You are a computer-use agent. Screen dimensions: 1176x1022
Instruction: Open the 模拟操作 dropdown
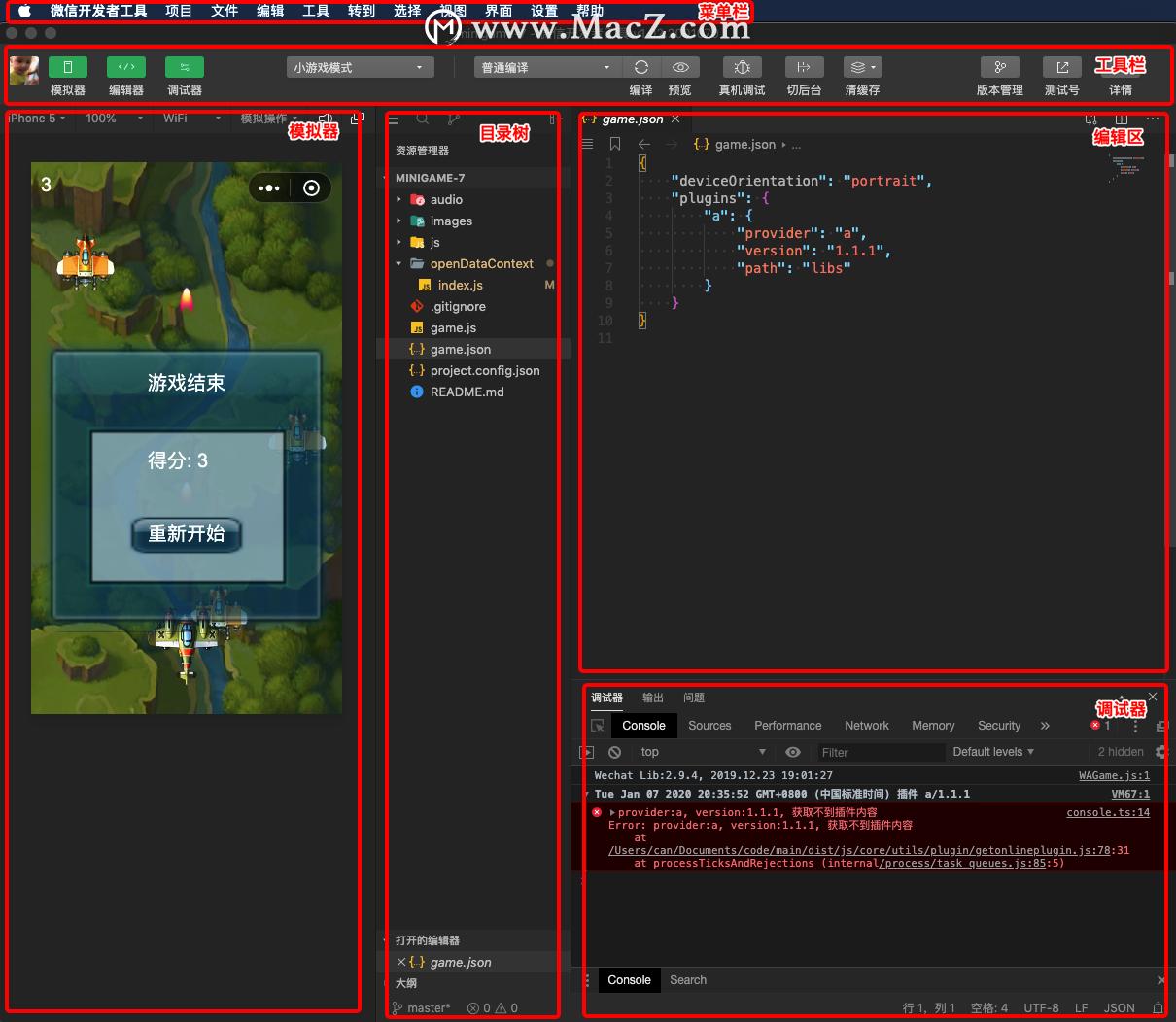[x=269, y=119]
